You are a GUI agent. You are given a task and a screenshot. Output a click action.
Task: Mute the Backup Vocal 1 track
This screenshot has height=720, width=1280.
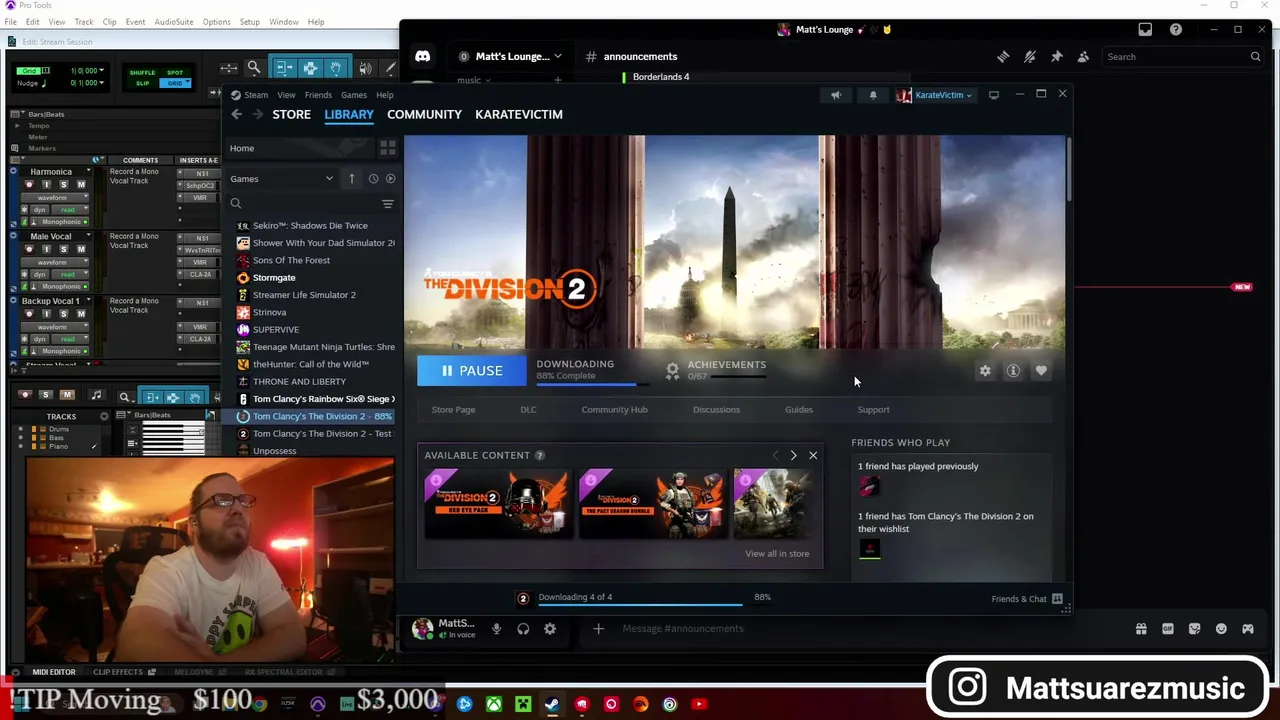click(x=80, y=314)
